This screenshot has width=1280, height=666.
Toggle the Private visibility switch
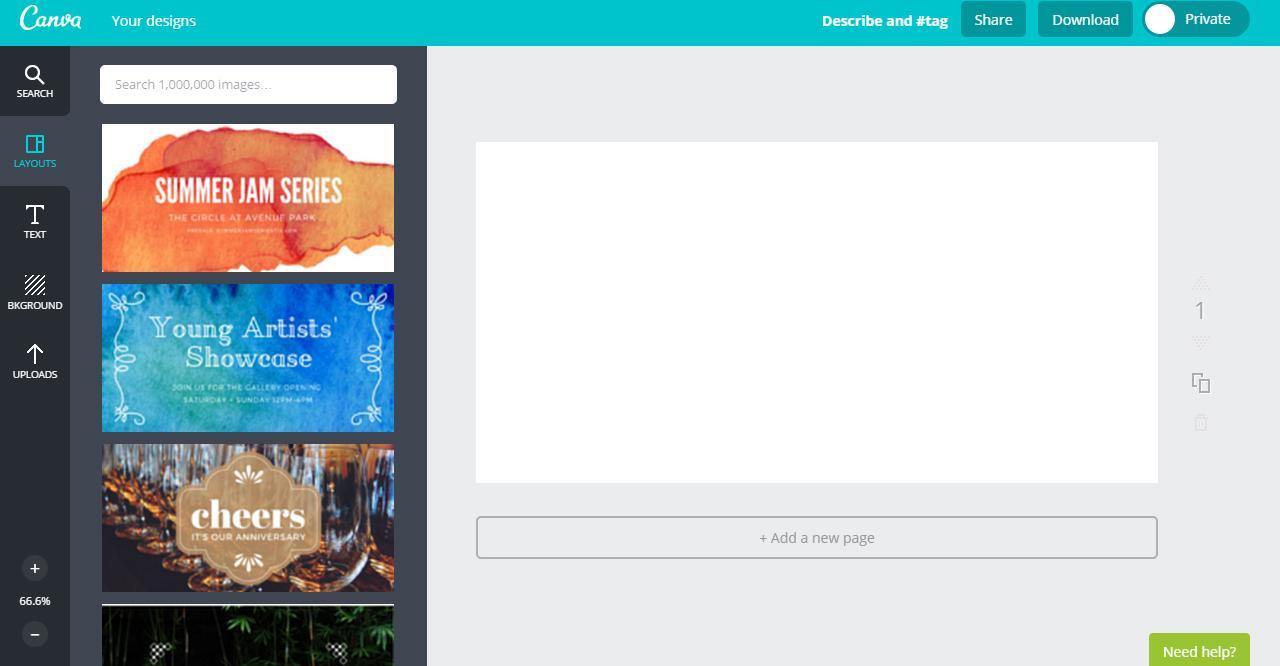point(1196,19)
